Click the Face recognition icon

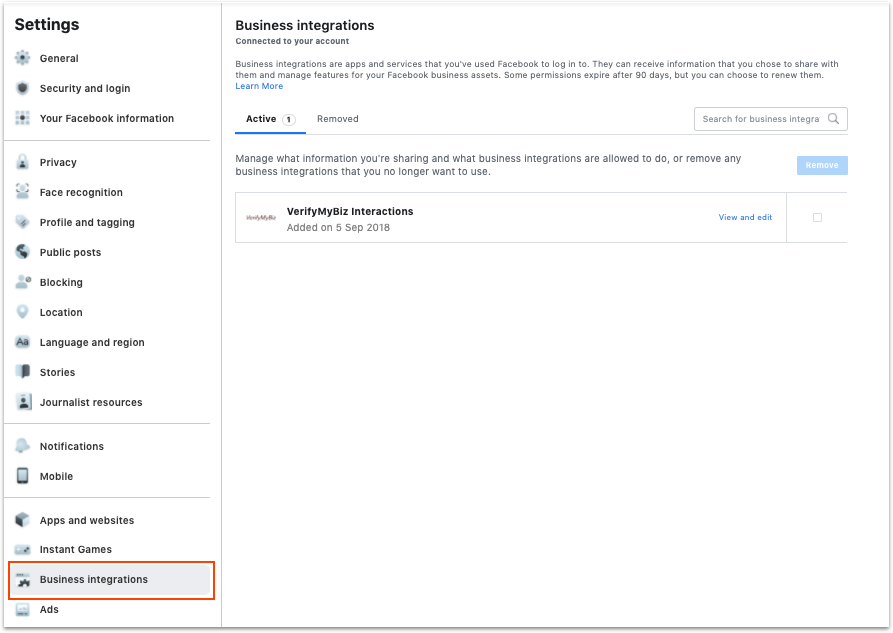pyautogui.click(x=23, y=192)
